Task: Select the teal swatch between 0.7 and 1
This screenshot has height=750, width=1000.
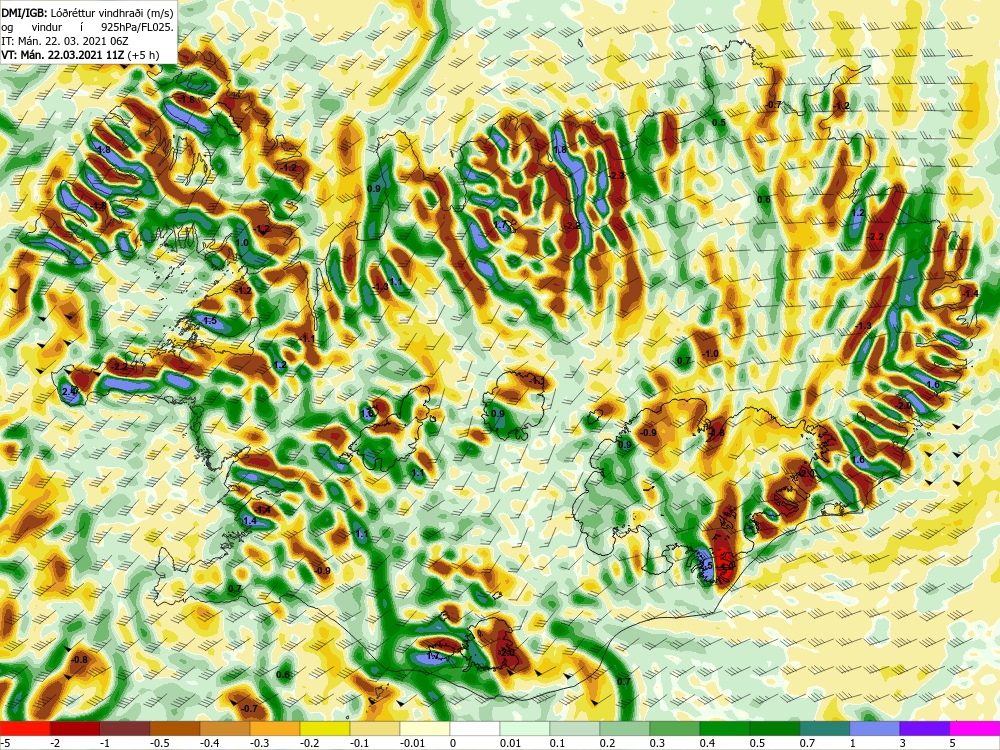Action: [x=825, y=728]
